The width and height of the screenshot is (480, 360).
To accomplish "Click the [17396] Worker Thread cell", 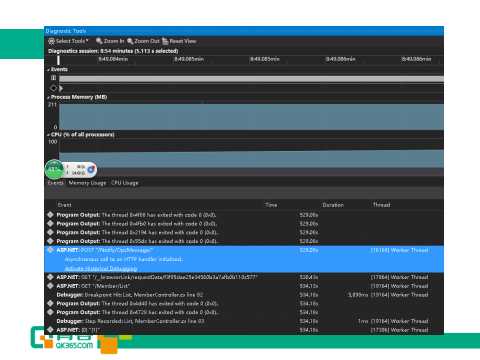I will pyautogui.click(x=400, y=330).
